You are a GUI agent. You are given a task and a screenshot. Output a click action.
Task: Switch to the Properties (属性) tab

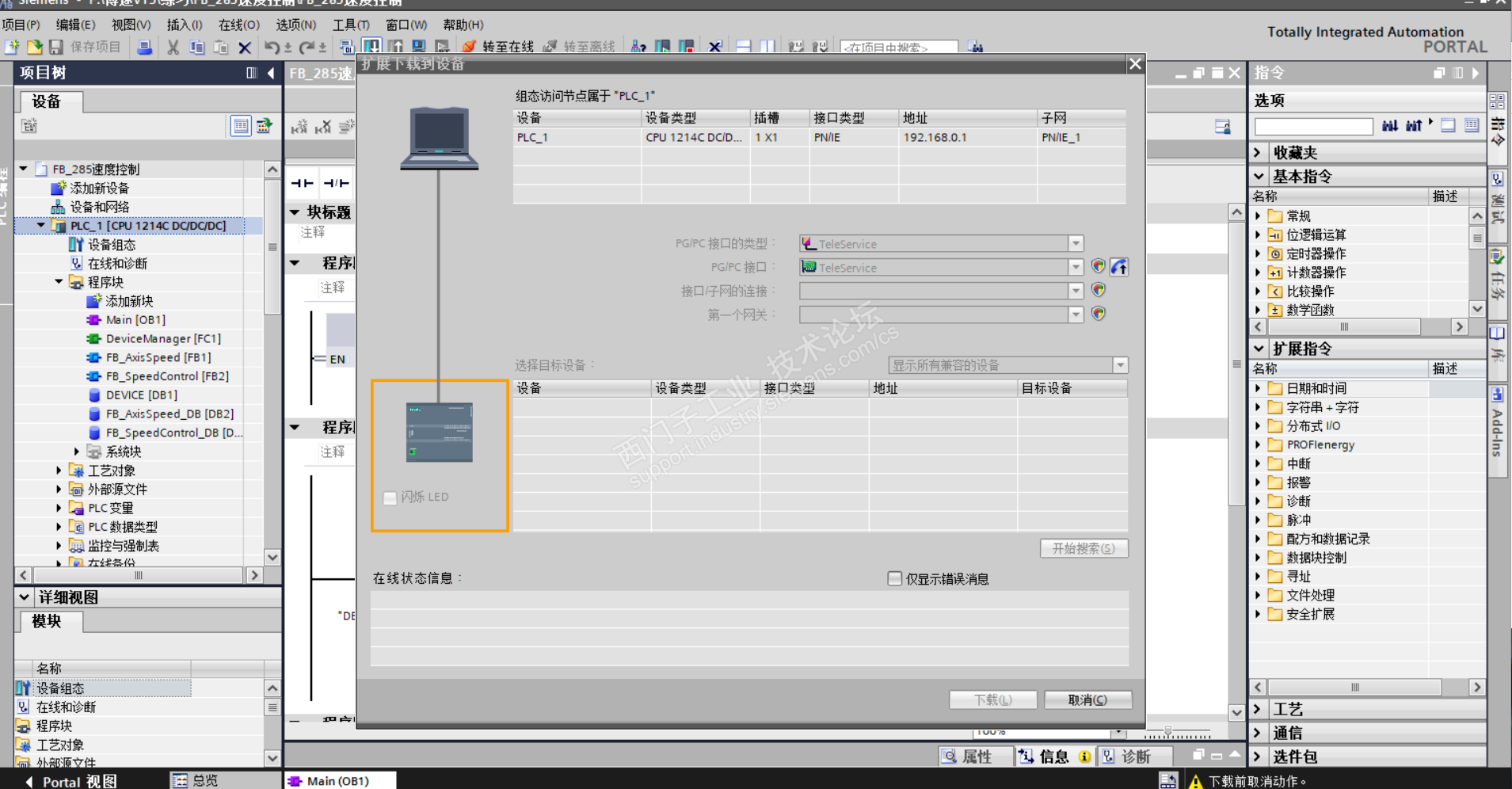coord(976,757)
